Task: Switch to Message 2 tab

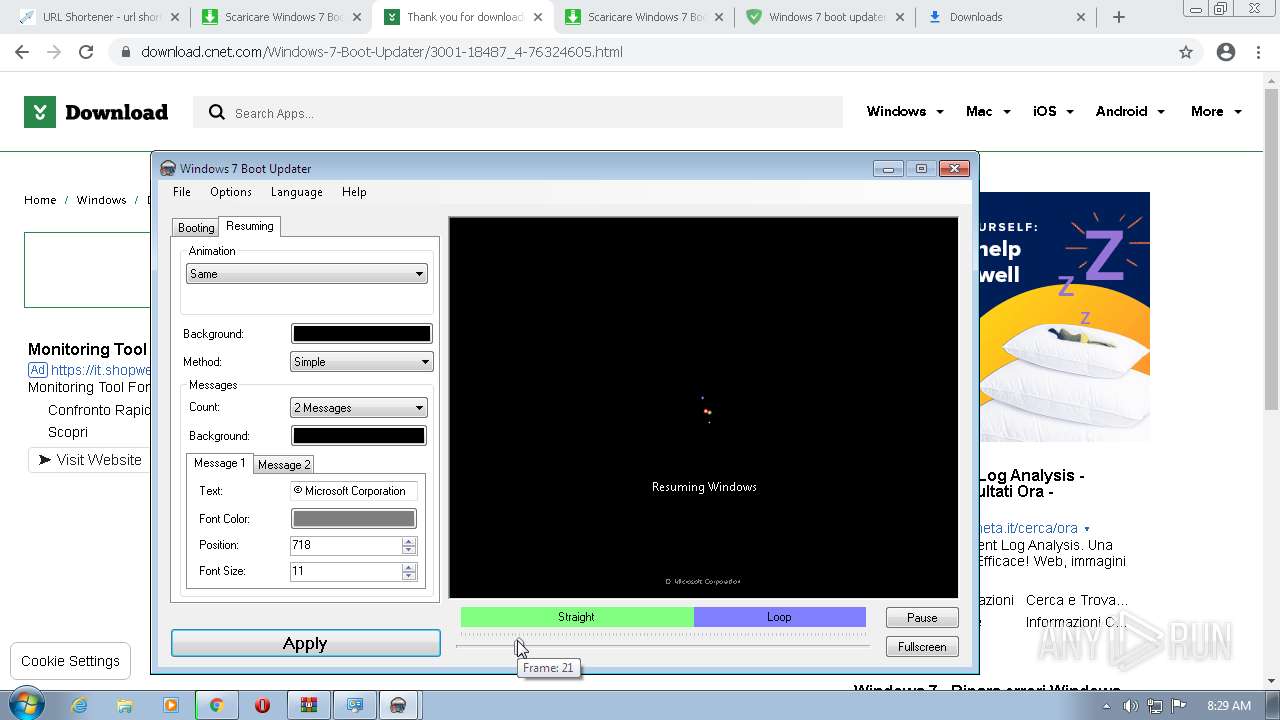Action: tap(284, 465)
